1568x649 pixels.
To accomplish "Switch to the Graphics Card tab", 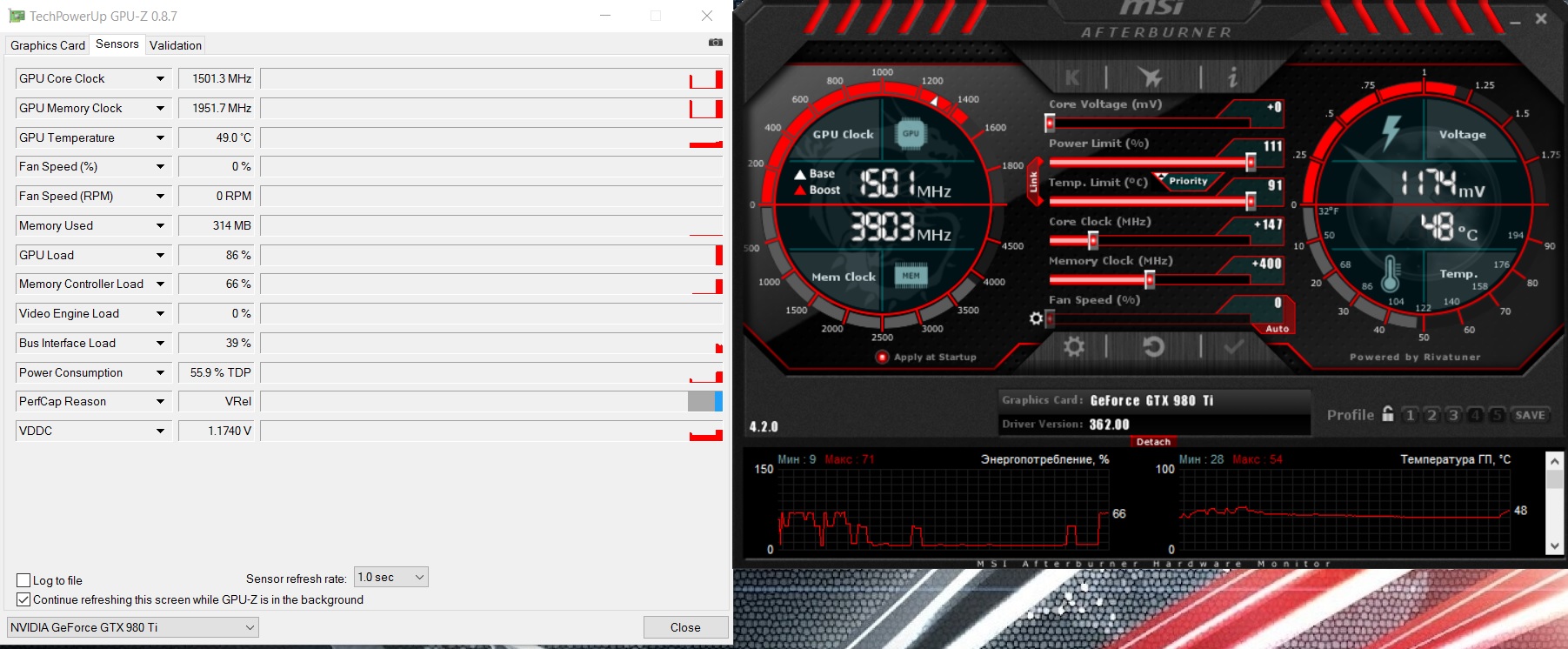I will pyautogui.click(x=48, y=45).
